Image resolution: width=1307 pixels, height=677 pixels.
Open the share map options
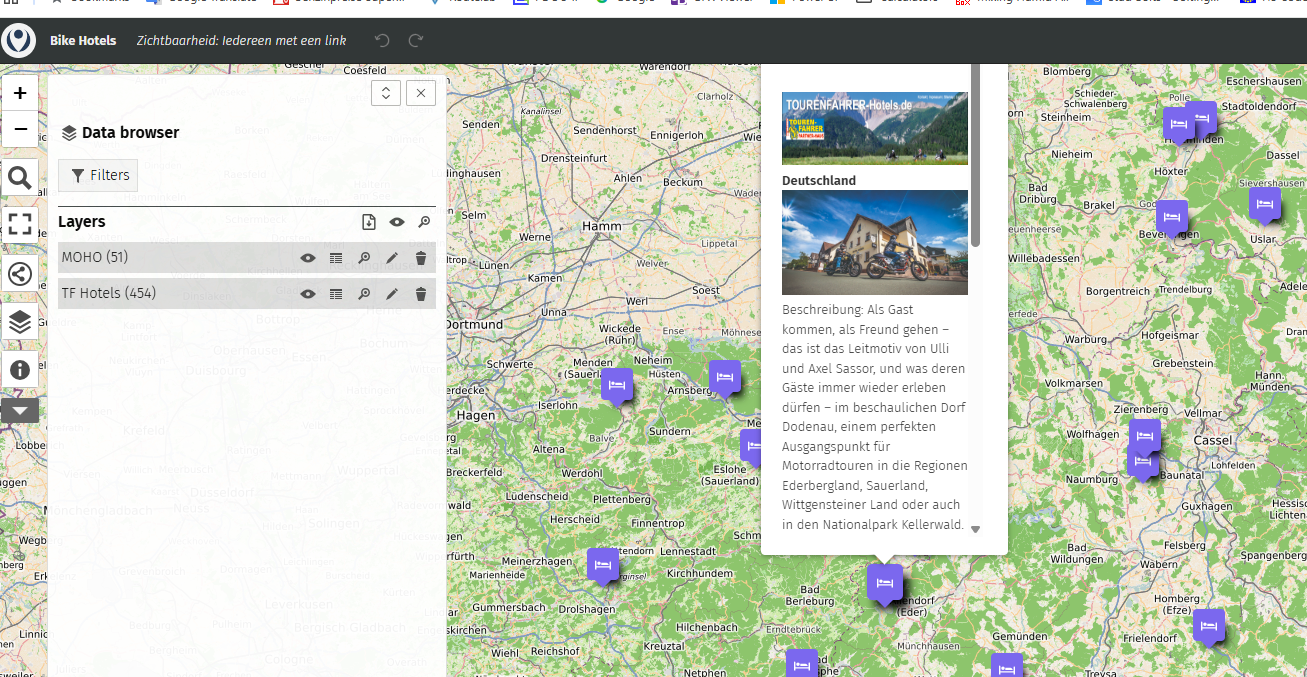click(20, 273)
